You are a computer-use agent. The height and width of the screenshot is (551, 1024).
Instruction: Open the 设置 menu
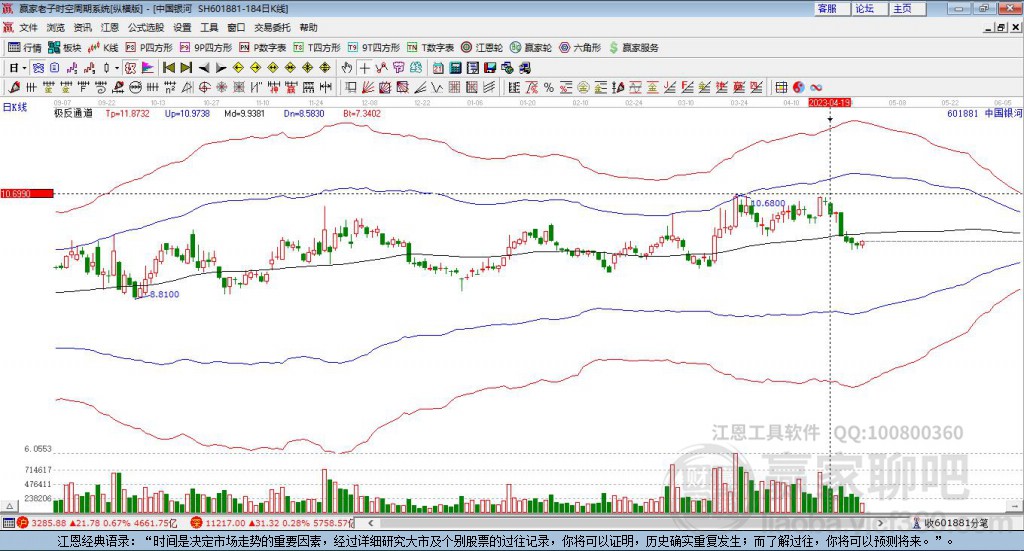pos(182,27)
